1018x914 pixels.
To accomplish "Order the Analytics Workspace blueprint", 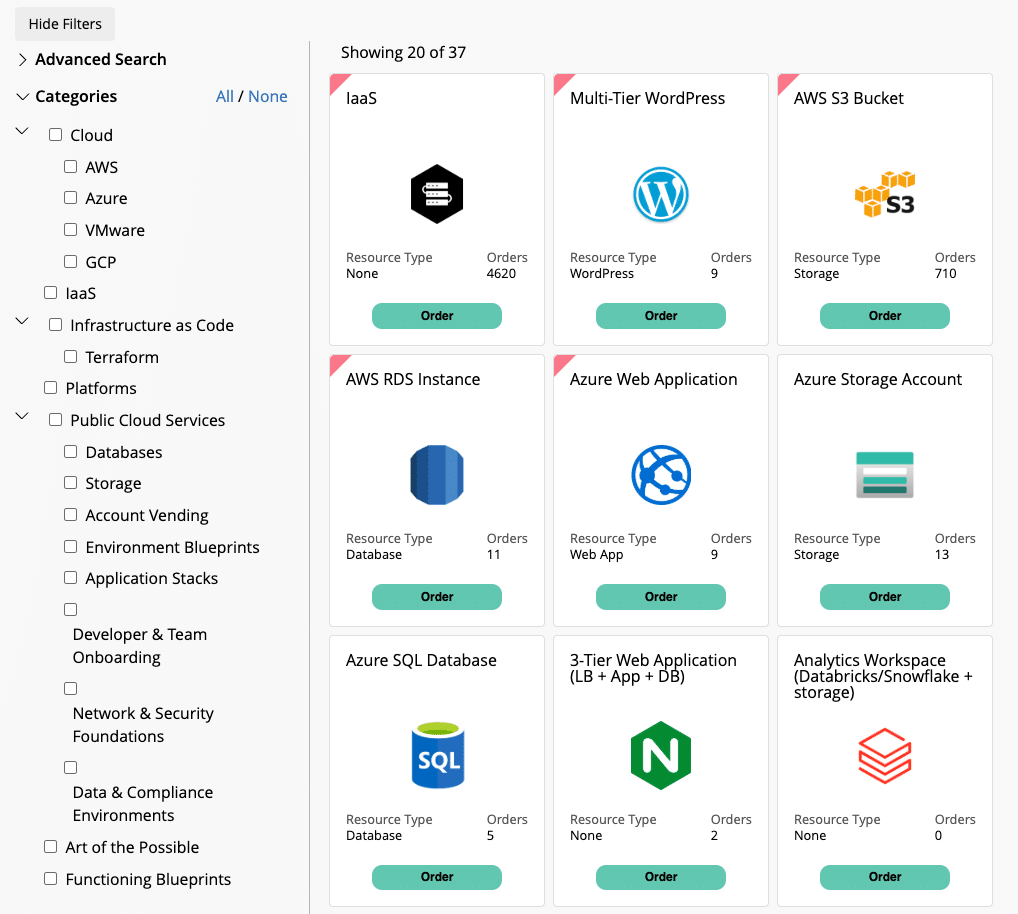I will pyautogui.click(x=885, y=877).
